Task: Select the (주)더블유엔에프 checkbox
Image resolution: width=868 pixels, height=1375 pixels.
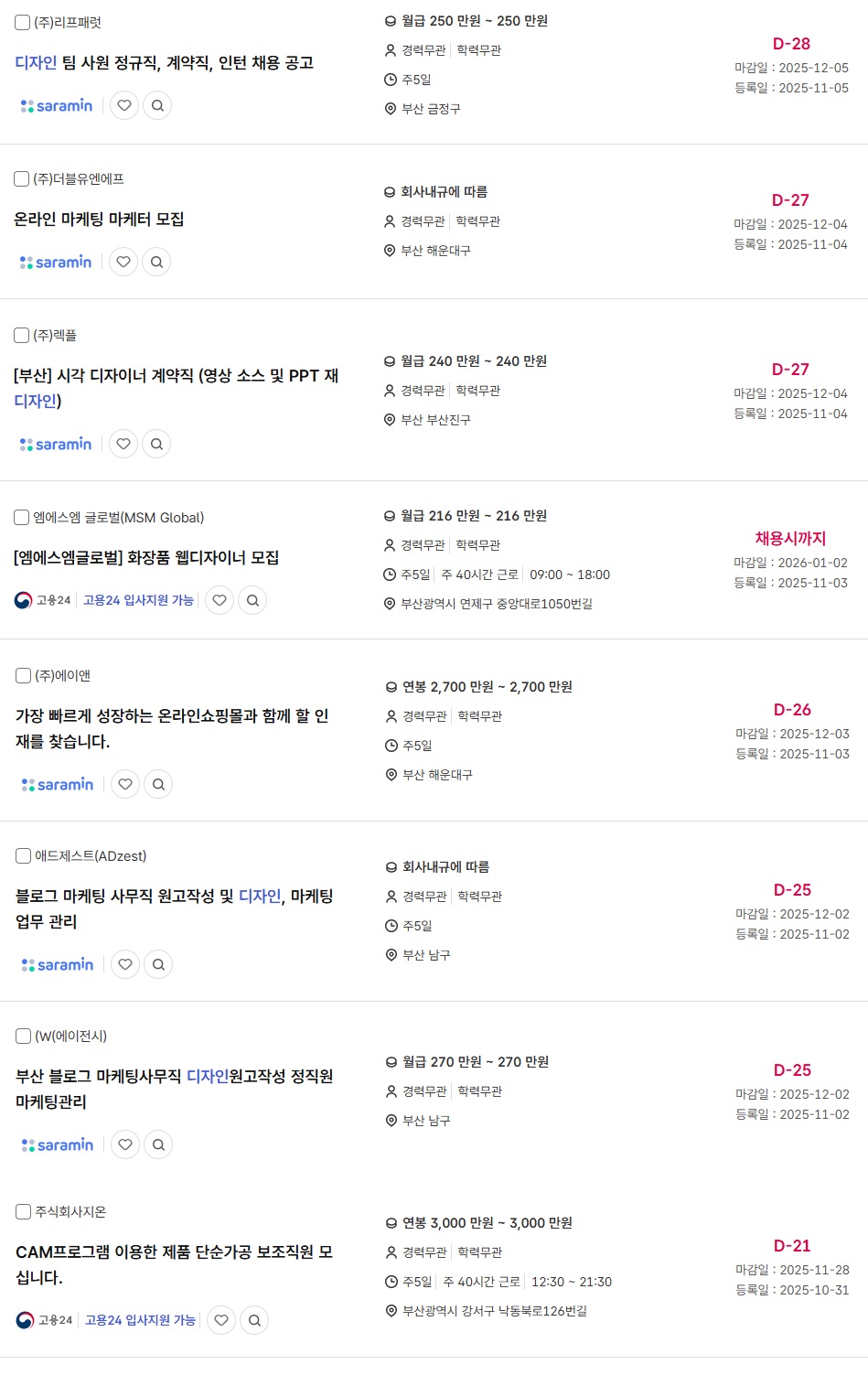Action: coord(22,178)
